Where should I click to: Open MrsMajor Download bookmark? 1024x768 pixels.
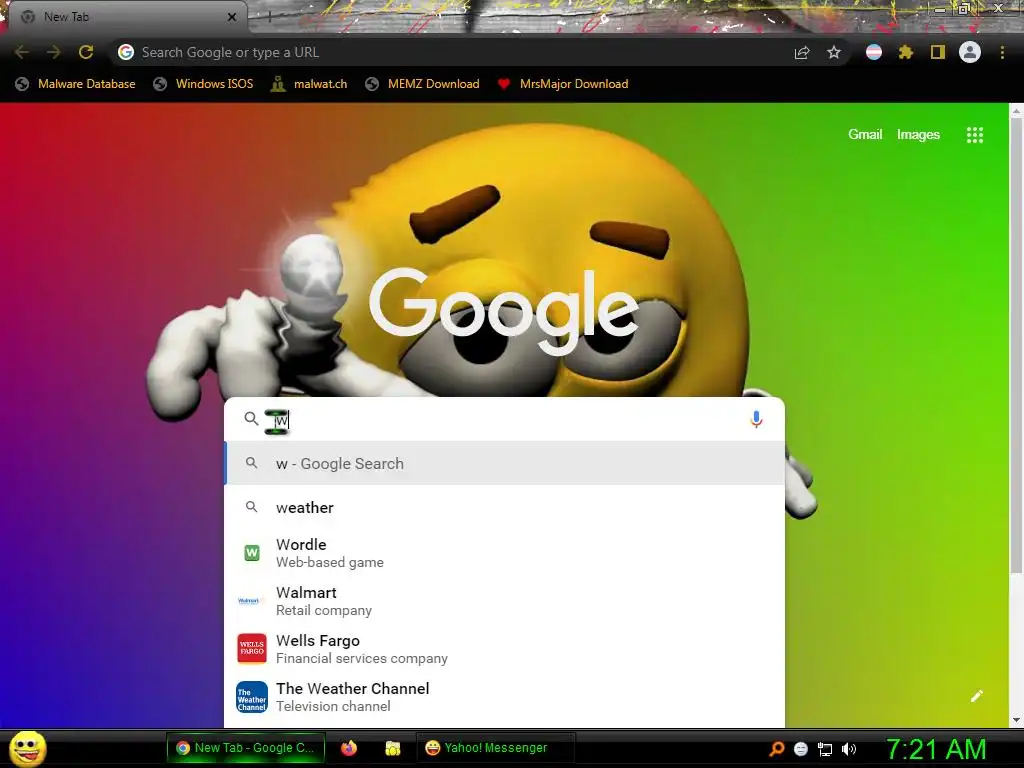562,84
